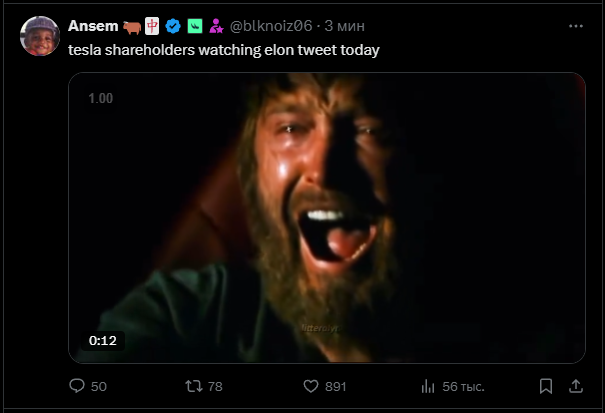The image size is (605, 413).
Task: Click the 0:12 video duration label
Action: [103, 340]
